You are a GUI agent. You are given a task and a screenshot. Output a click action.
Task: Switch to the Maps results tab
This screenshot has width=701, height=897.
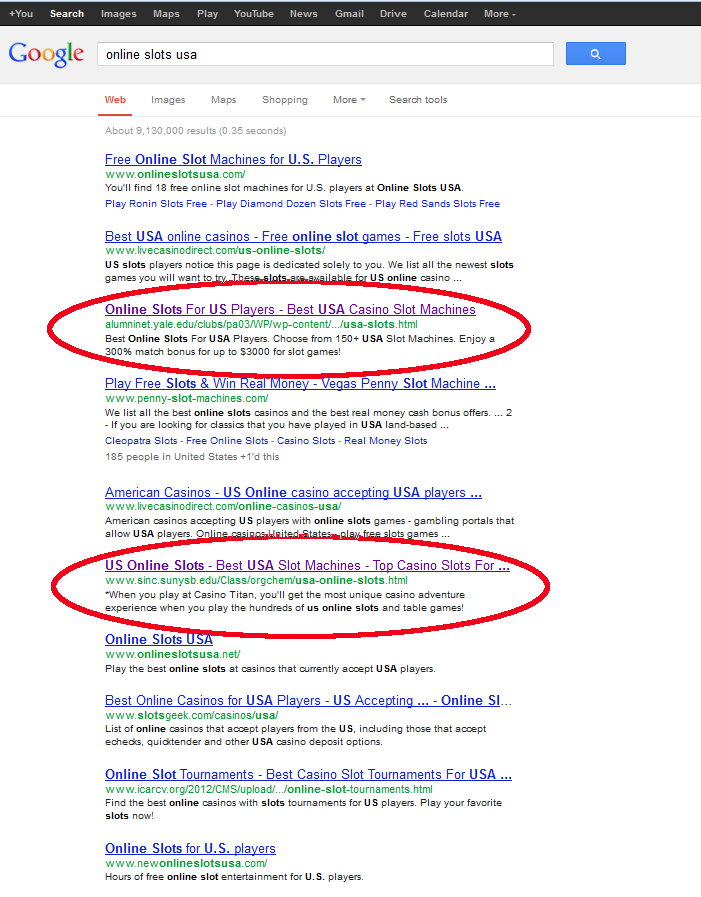coord(223,100)
